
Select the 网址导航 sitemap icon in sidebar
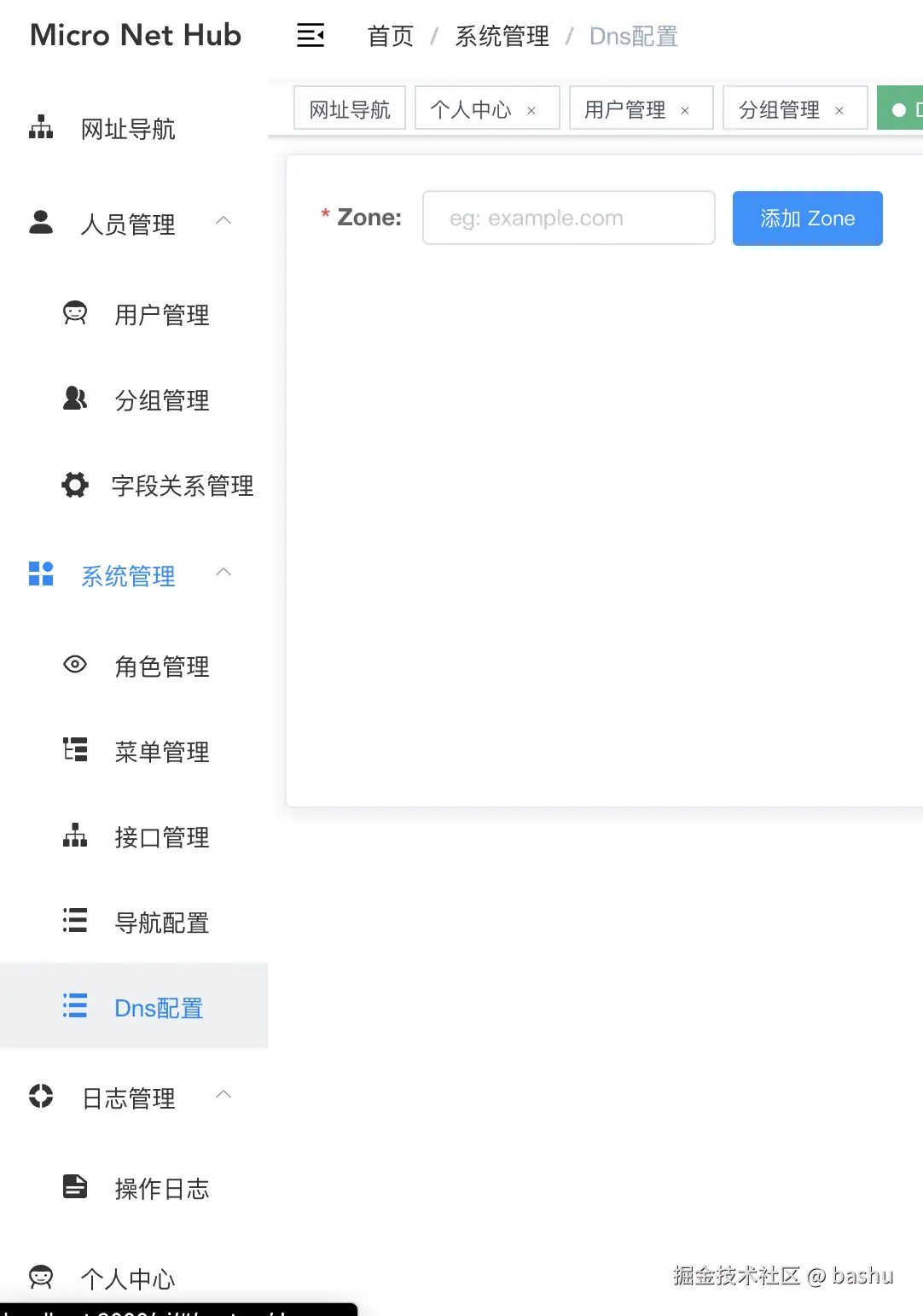40,126
